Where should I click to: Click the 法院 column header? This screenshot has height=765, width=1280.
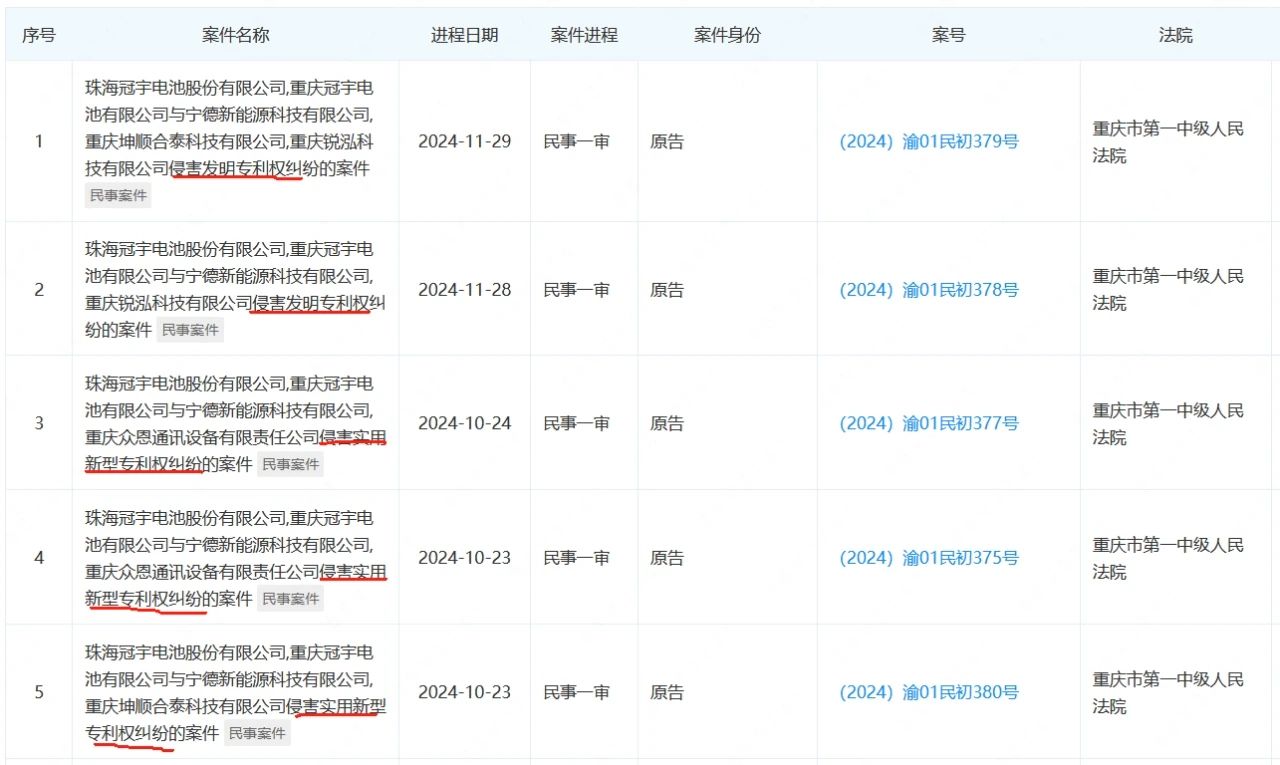pyautogui.click(x=1176, y=35)
